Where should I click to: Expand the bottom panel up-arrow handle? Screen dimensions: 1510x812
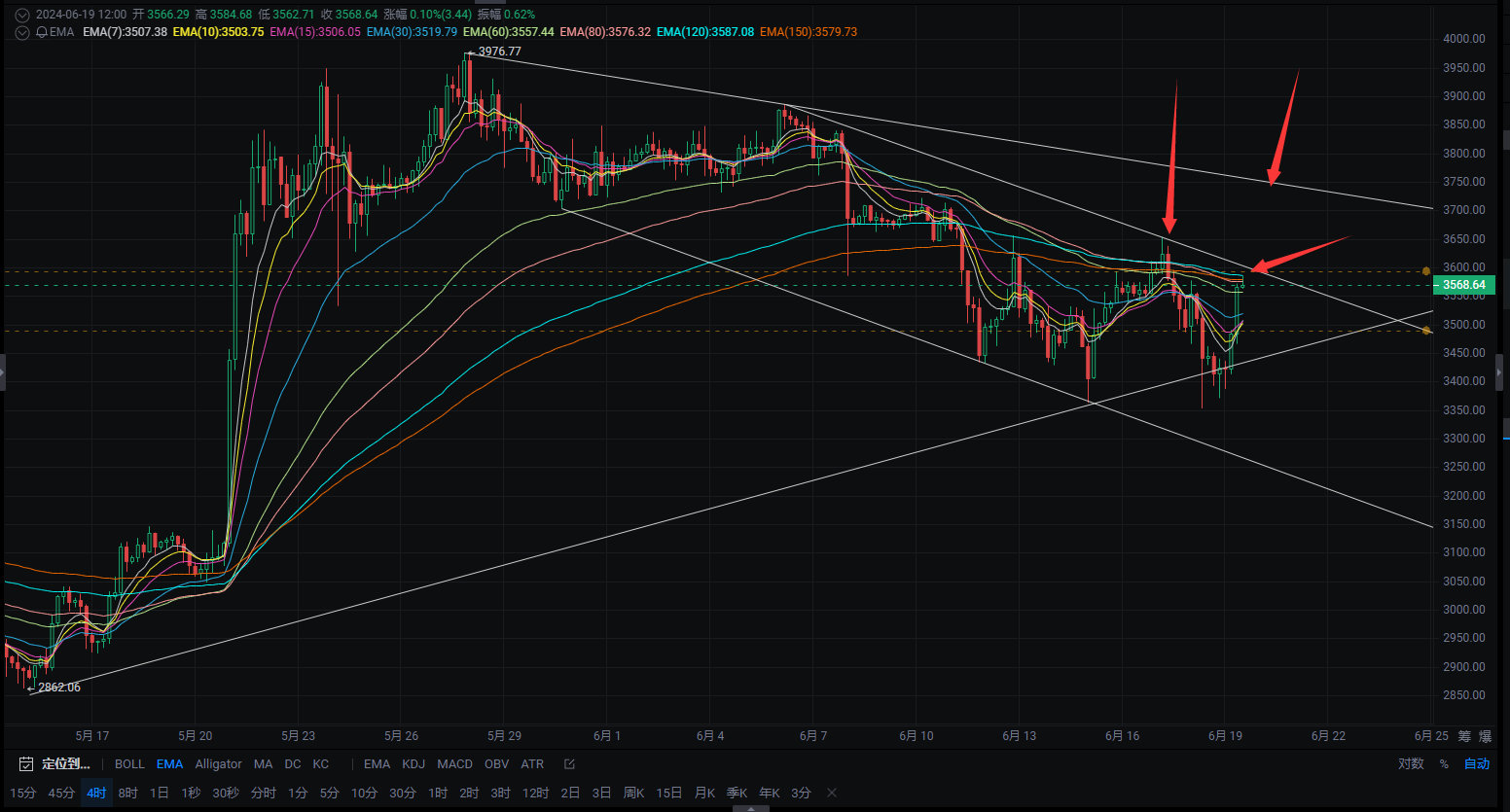750,808
